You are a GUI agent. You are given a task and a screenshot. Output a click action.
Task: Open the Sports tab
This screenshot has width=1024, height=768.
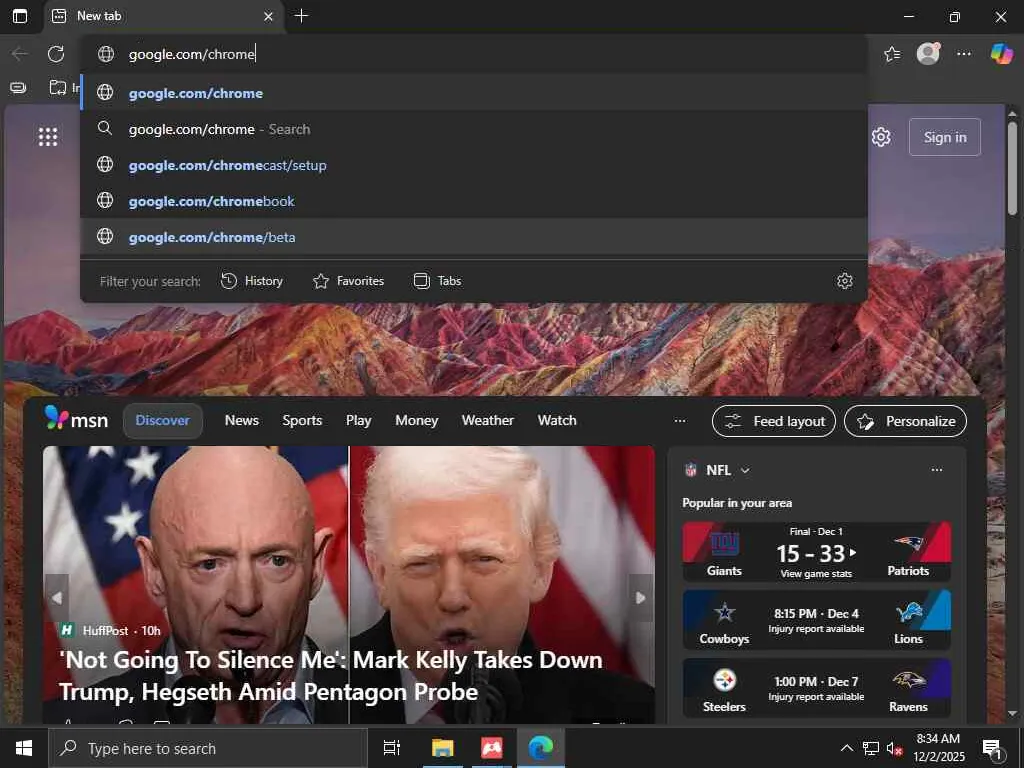302,421
